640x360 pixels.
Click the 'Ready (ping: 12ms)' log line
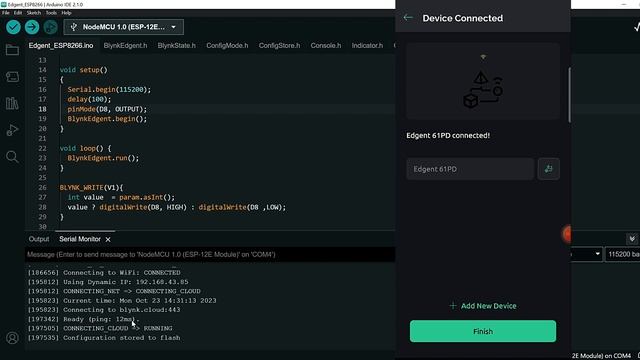(x=84, y=319)
